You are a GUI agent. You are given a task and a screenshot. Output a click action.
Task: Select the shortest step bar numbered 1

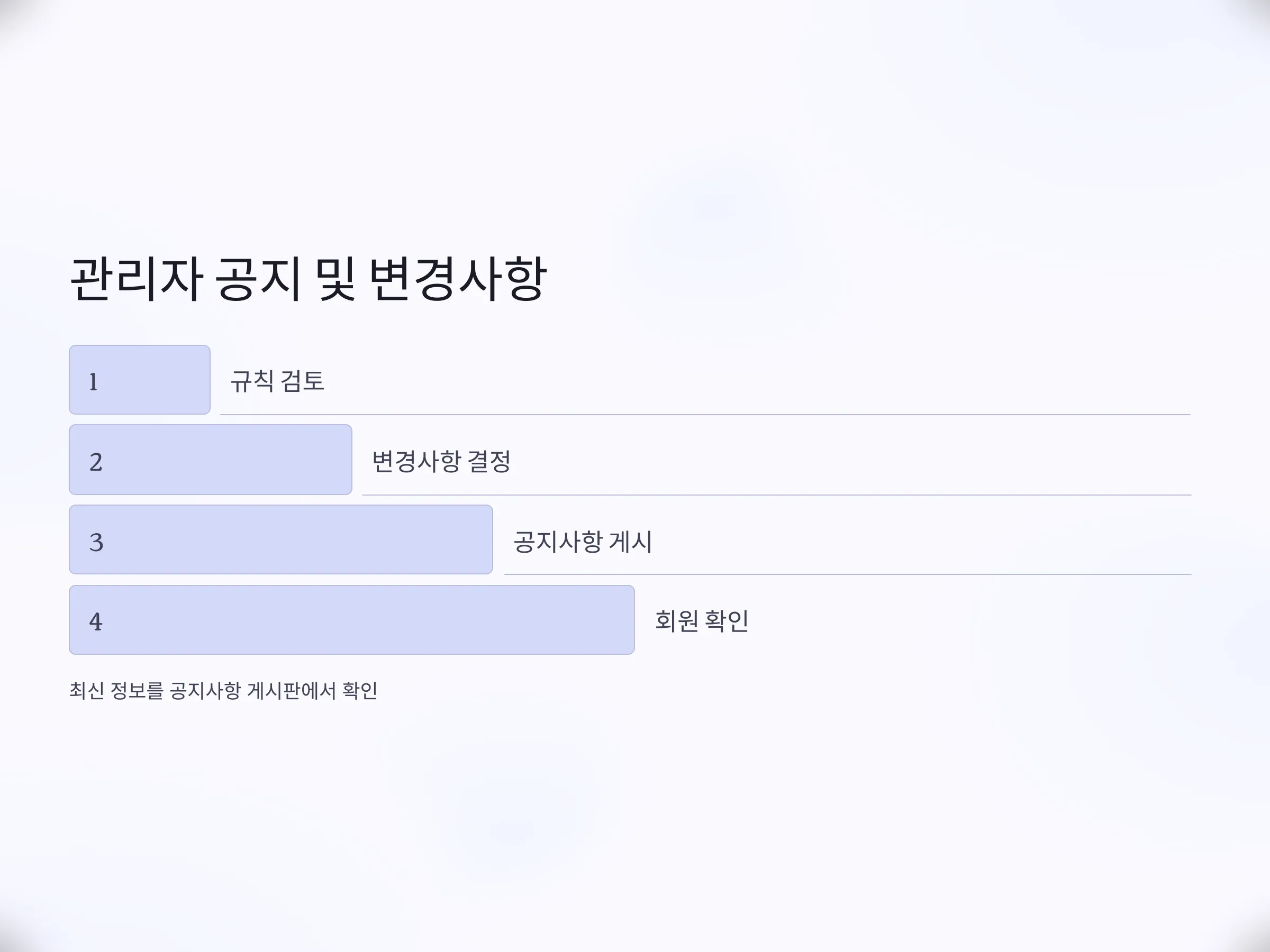click(140, 380)
